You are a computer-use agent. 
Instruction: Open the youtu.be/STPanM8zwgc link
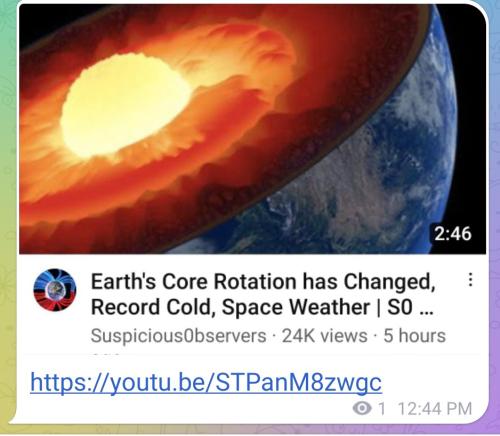point(206,382)
